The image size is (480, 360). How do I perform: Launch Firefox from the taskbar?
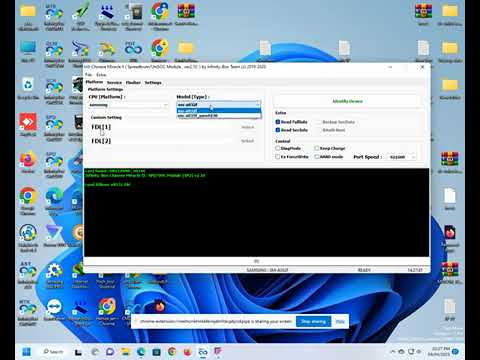[188, 352]
